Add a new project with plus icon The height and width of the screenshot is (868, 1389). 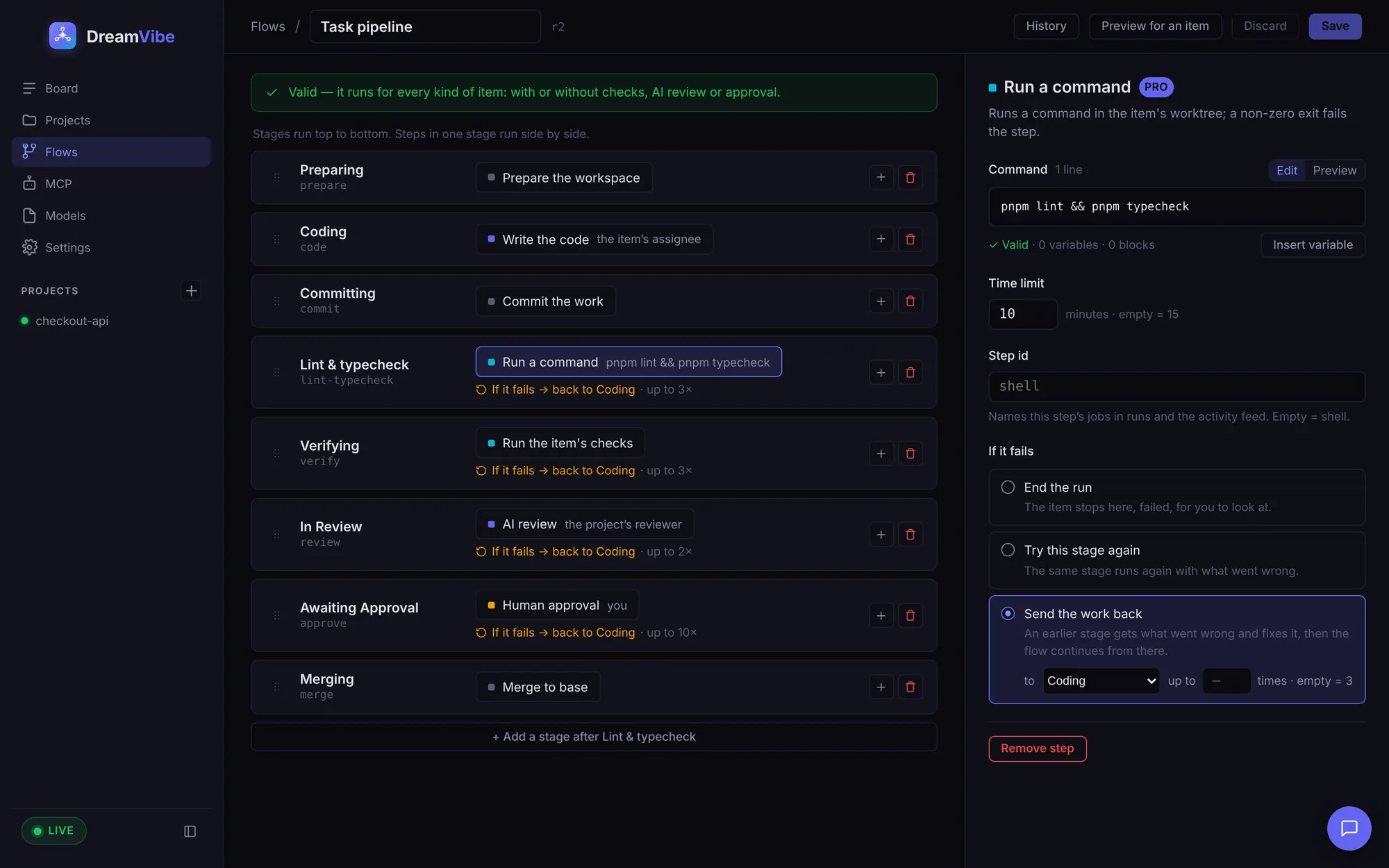(191, 290)
